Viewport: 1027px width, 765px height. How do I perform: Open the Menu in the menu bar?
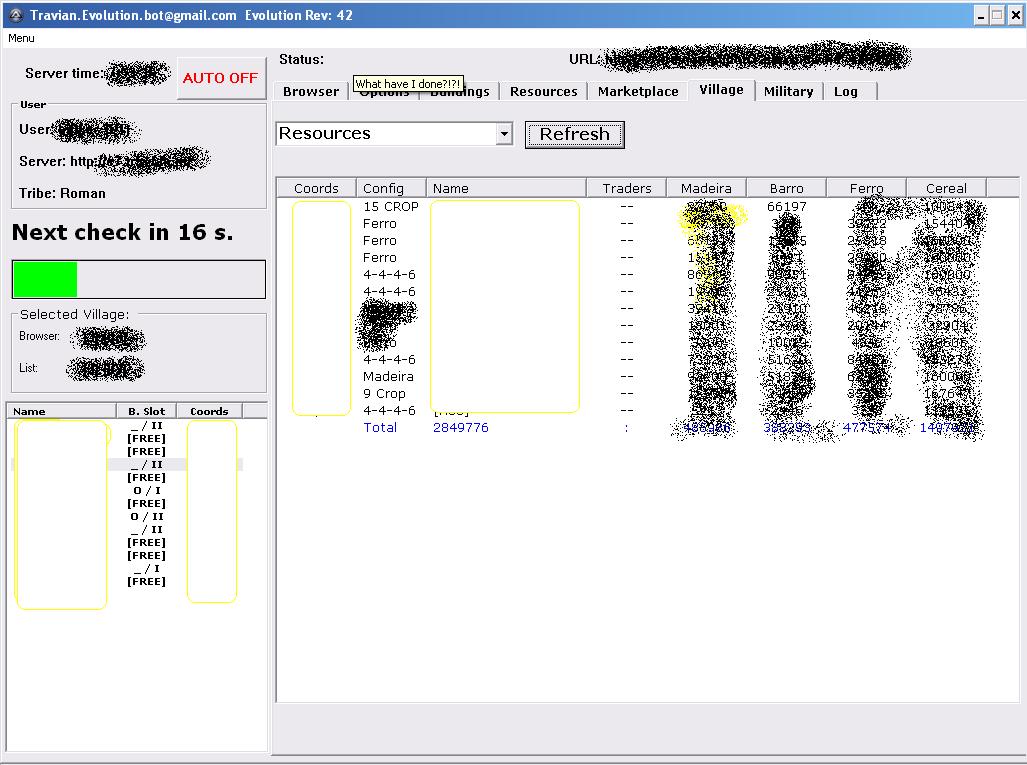pyautogui.click(x=21, y=38)
